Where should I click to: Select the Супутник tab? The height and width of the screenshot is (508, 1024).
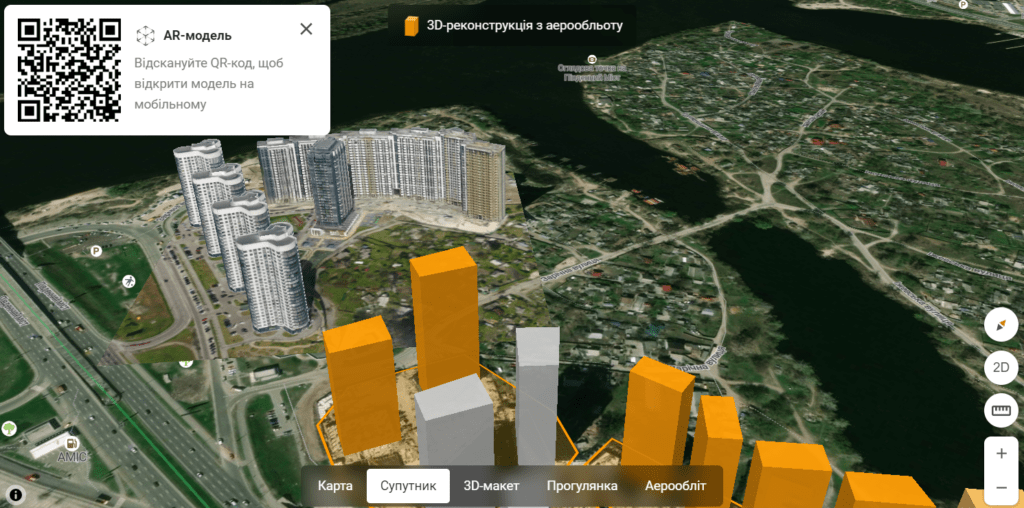click(x=408, y=486)
